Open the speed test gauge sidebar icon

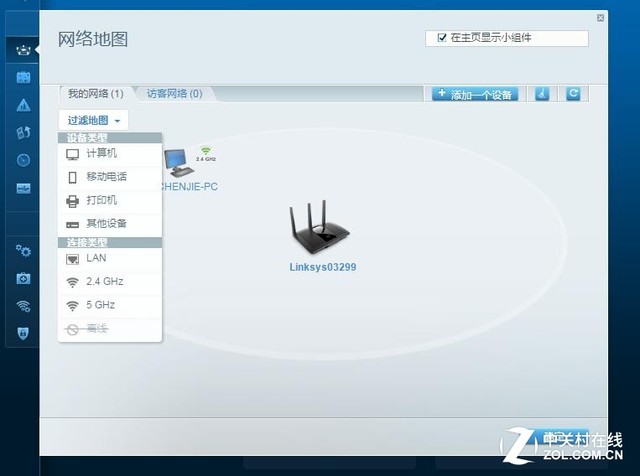pyautogui.click(x=23, y=160)
